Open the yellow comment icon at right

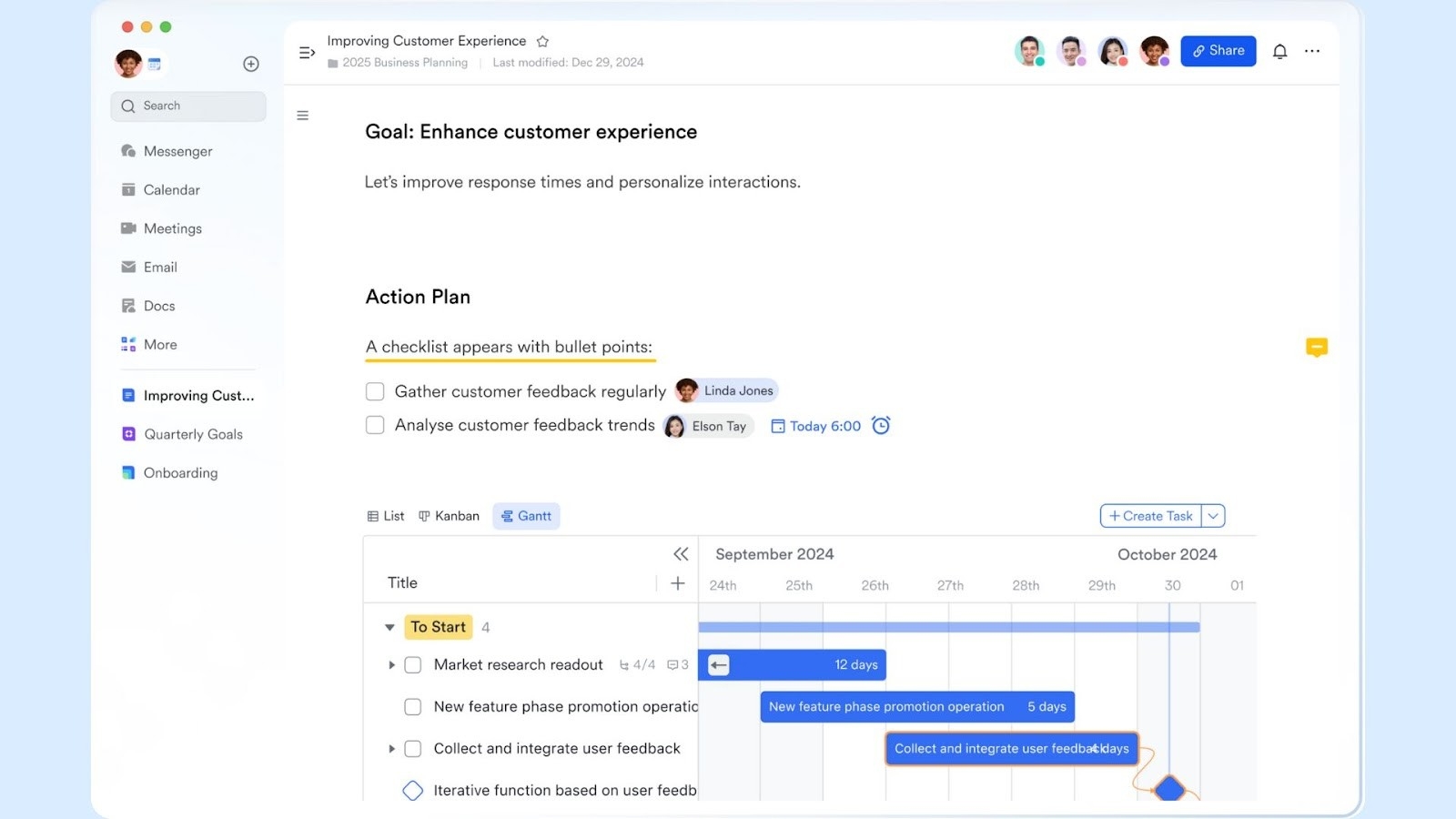pyautogui.click(x=1316, y=347)
